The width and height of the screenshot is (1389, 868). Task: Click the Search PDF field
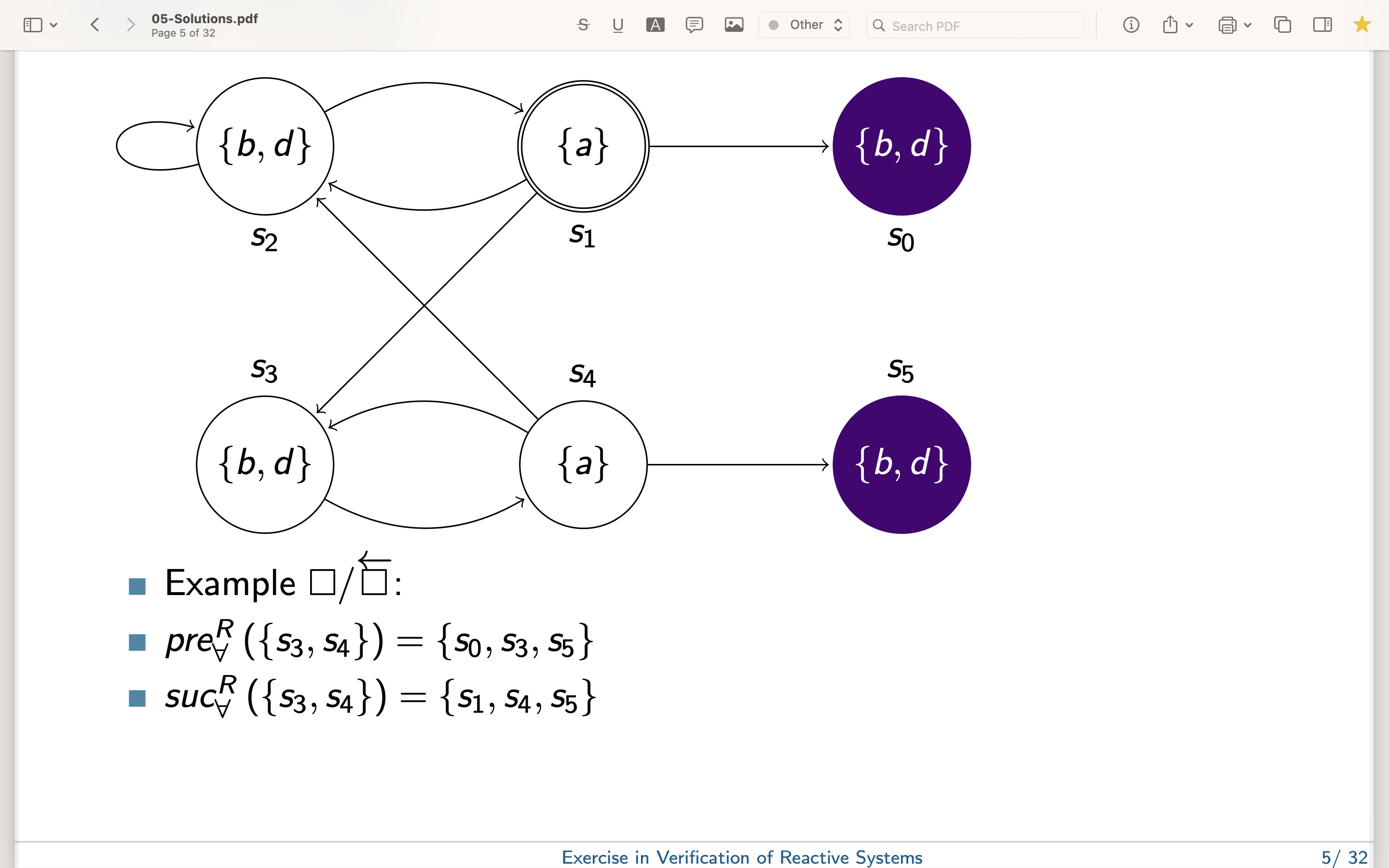975,26
